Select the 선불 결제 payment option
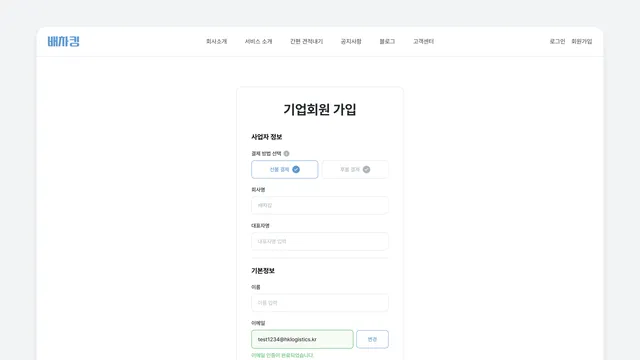The image size is (640, 360). pos(284,169)
